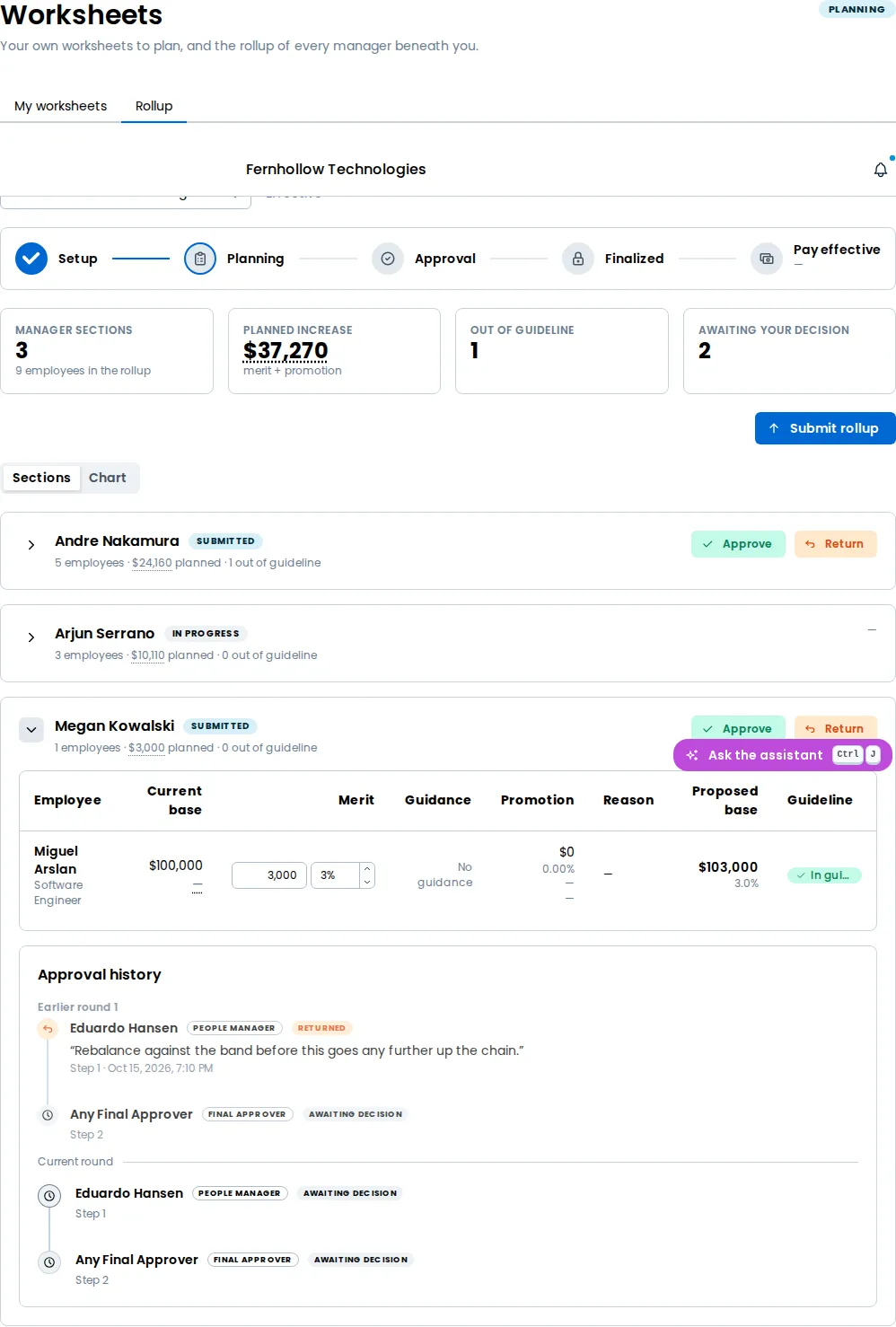
Task: Select the Sections view toggle
Action: click(x=41, y=478)
